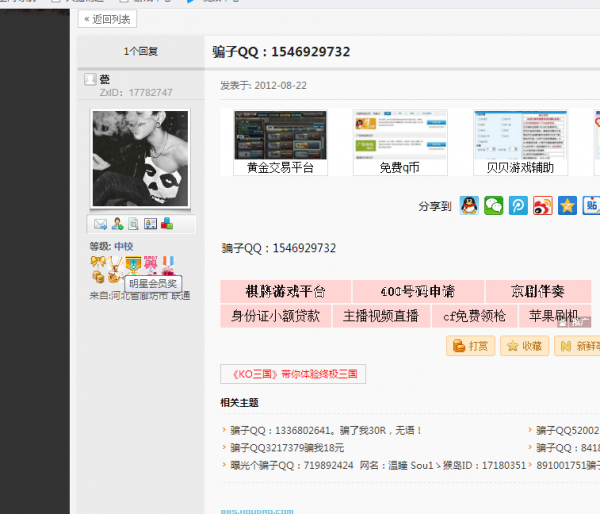600x514 pixels.
Task: Share to Tencent Pengyou blue icon
Action: (518, 206)
